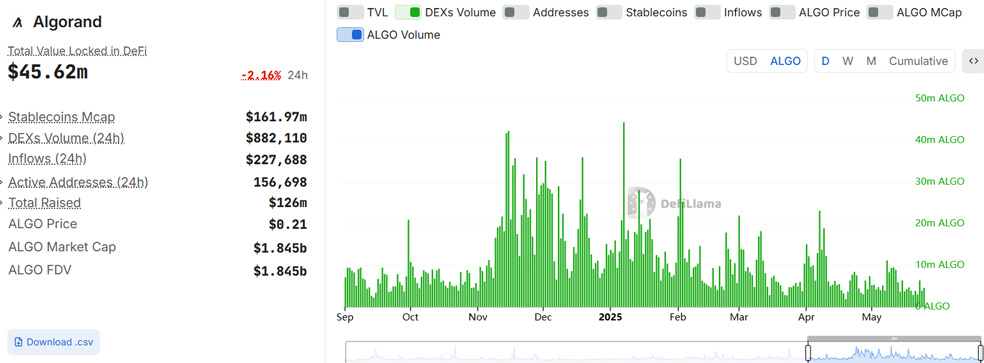Switch to weekly (W) grouping
The image size is (984, 363).
847,61
